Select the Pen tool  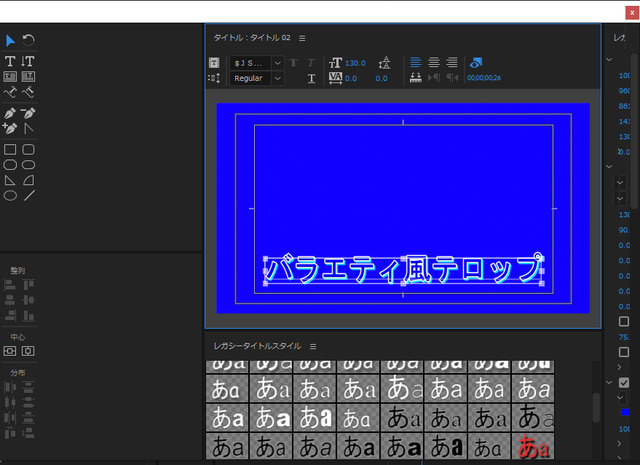pyautogui.click(x=10, y=113)
